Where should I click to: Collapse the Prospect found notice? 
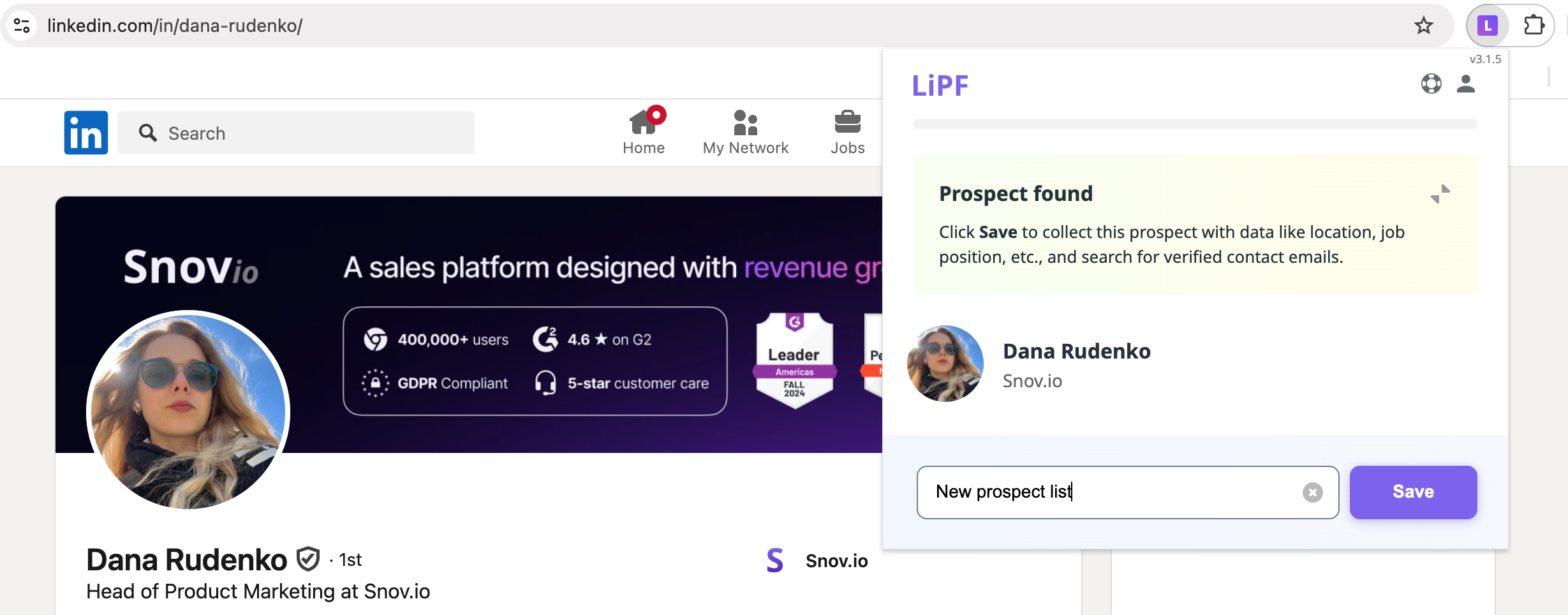point(1440,194)
